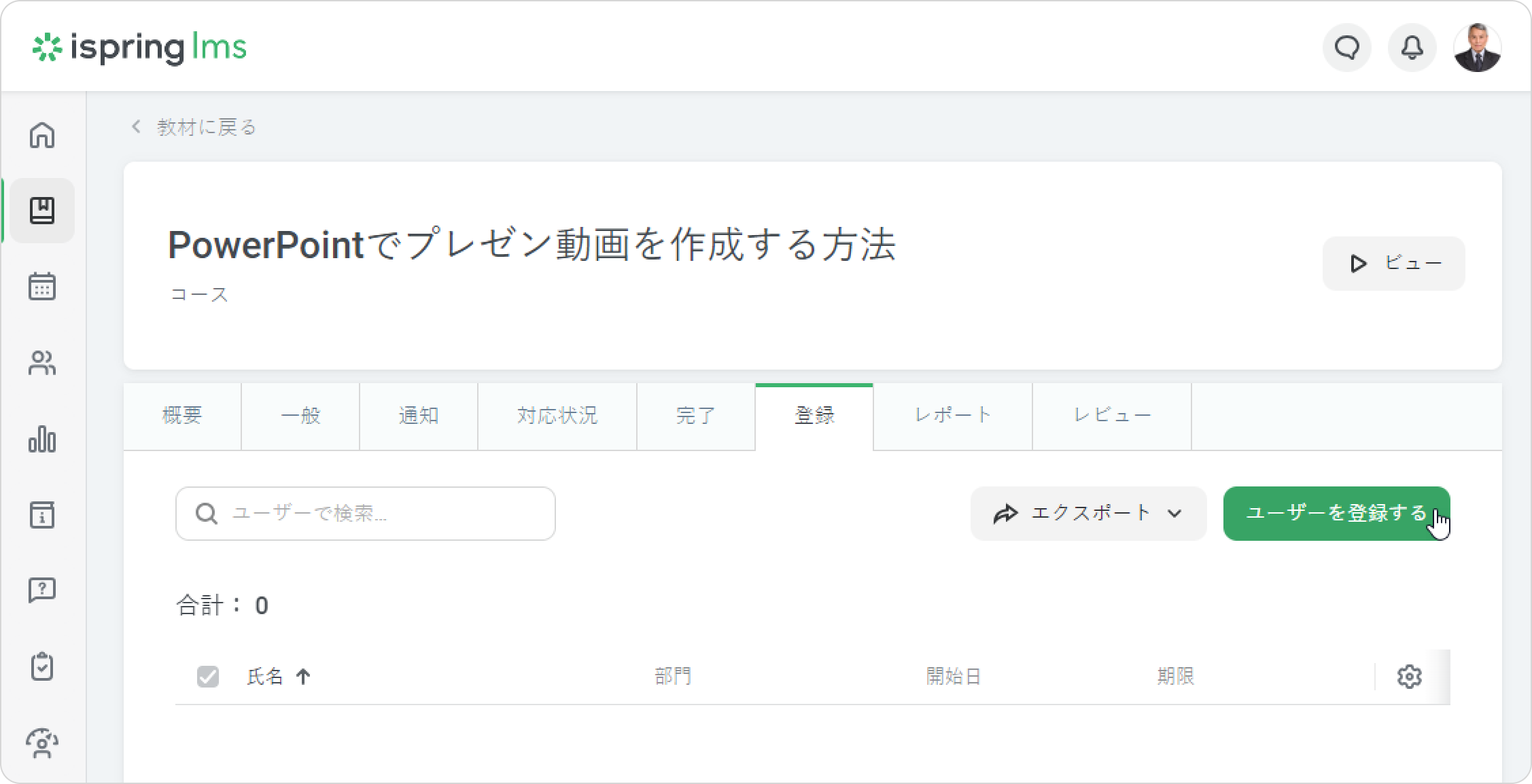Click the question mark help icon in sidebar
1532x784 pixels.
tap(42, 590)
